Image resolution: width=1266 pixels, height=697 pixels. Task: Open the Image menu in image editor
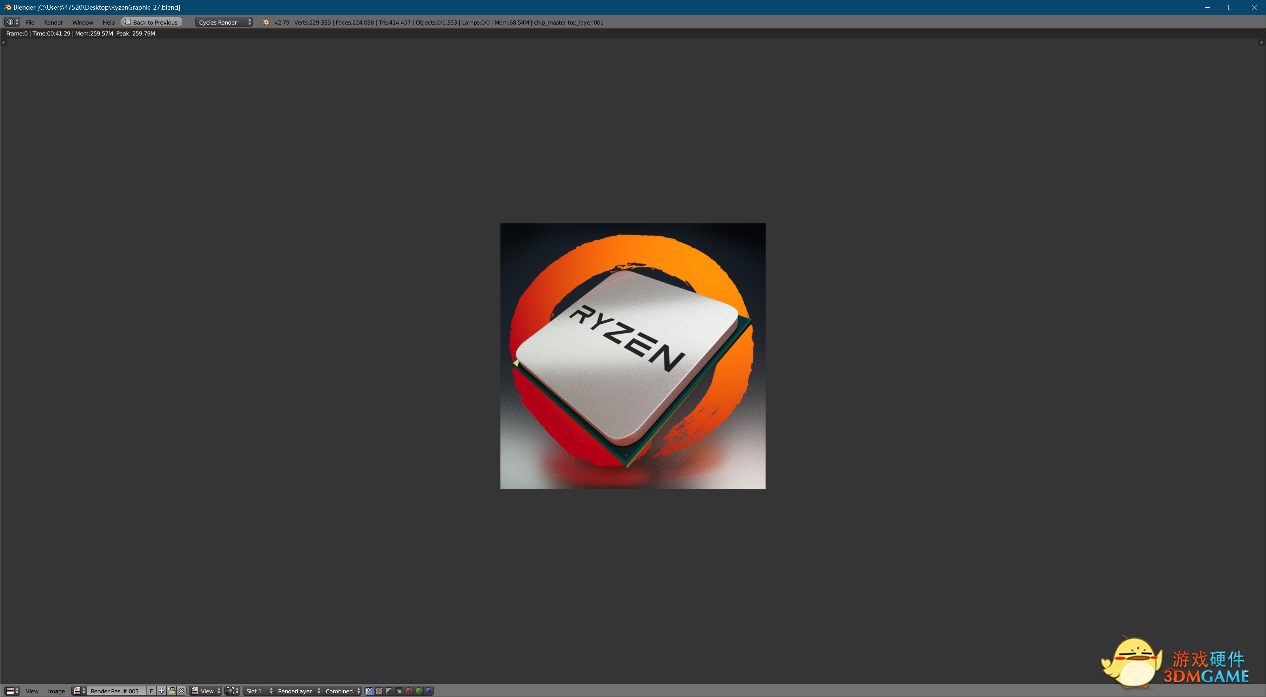point(56,691)
